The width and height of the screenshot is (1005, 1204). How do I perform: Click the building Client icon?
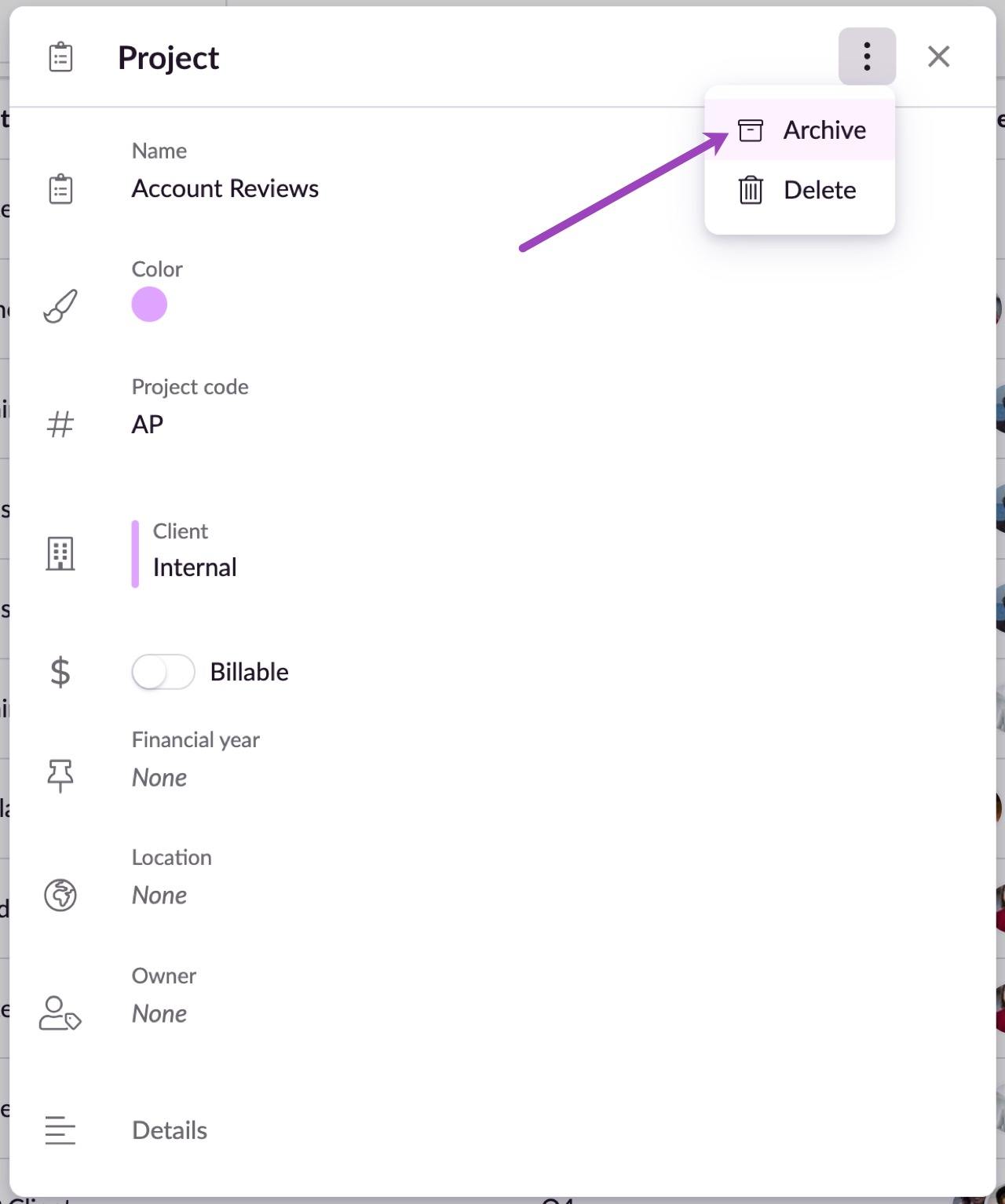[60, 554]
